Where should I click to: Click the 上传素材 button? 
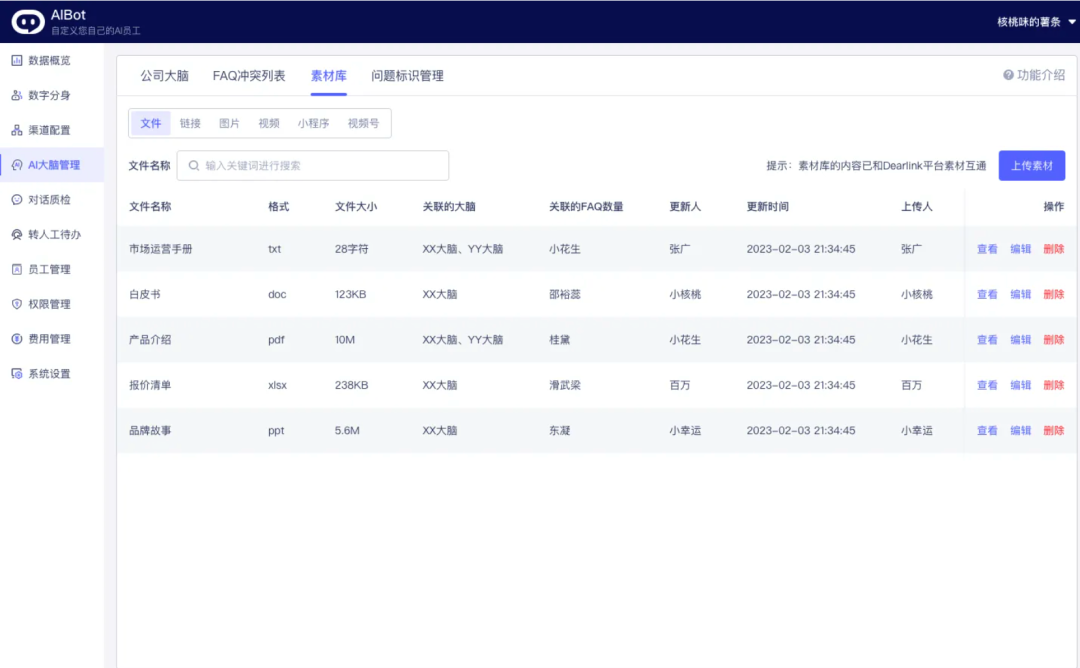click(x=1031, y=166)
